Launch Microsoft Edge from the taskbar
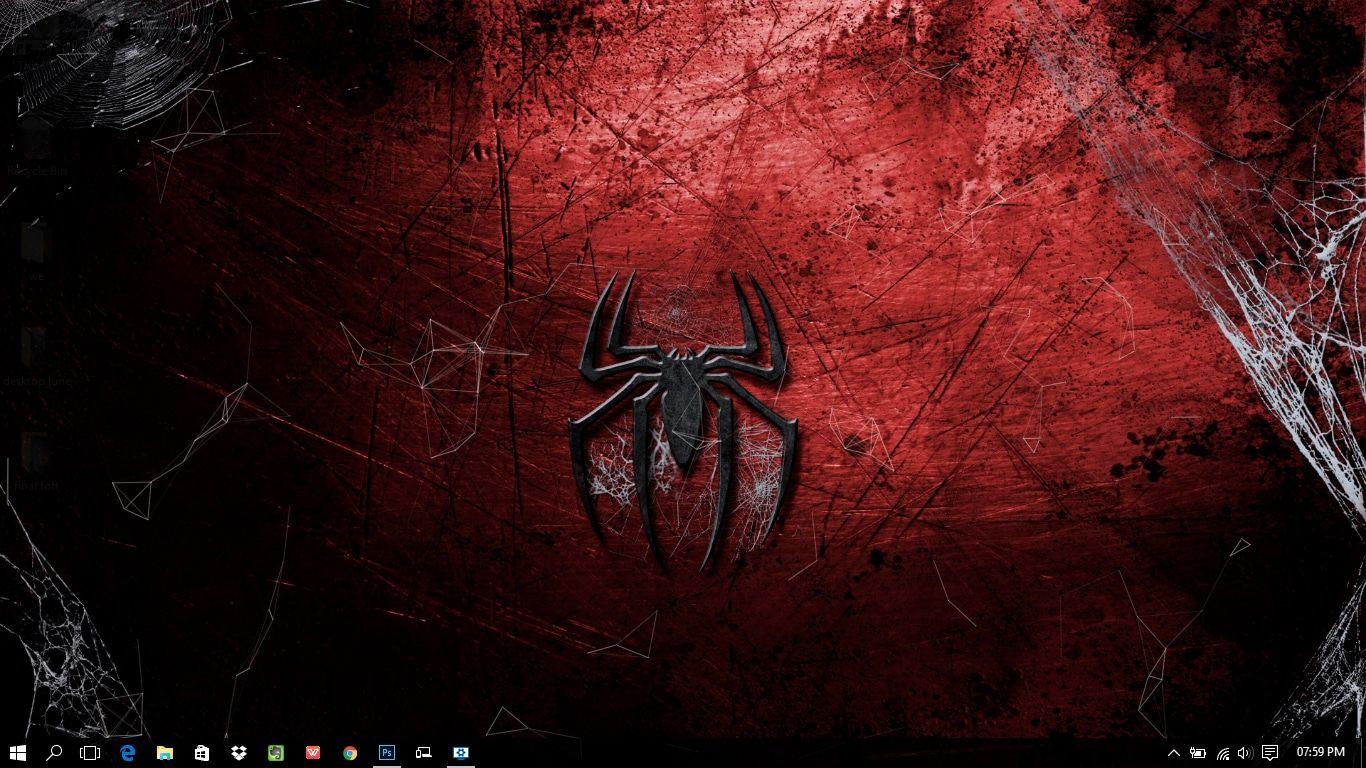This screenshot has height=768, width=1366. tap(127, 752)
